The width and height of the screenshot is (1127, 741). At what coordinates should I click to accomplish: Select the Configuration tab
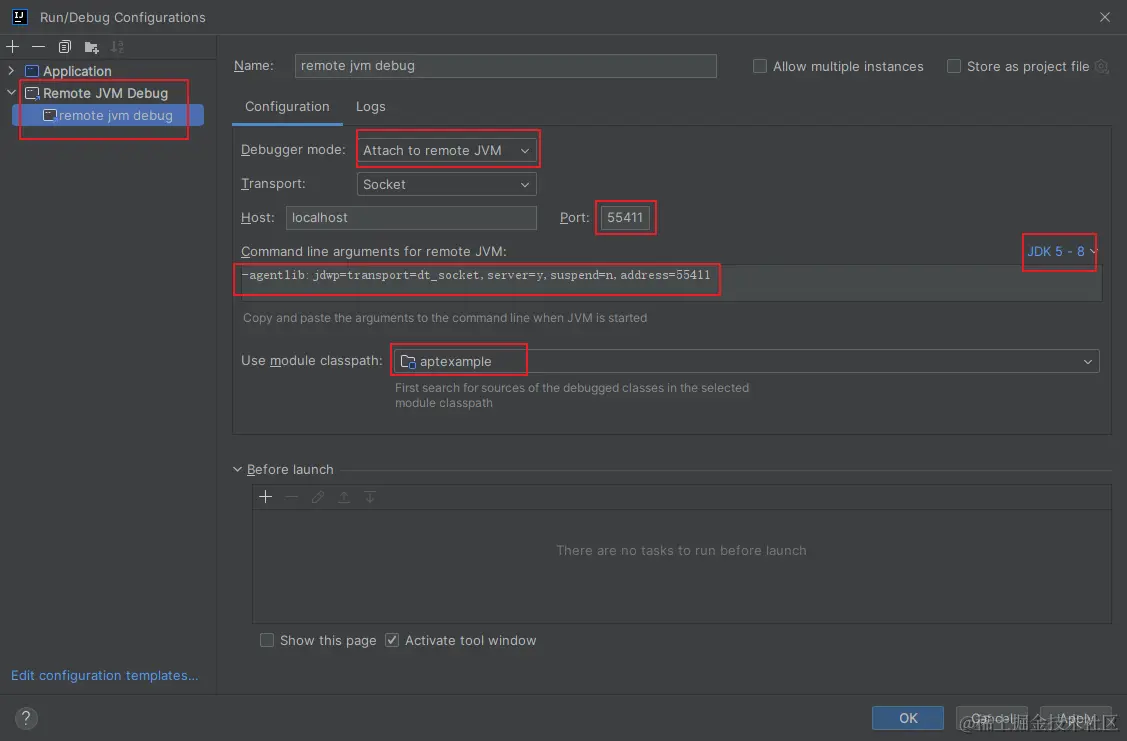click(287, 107)
